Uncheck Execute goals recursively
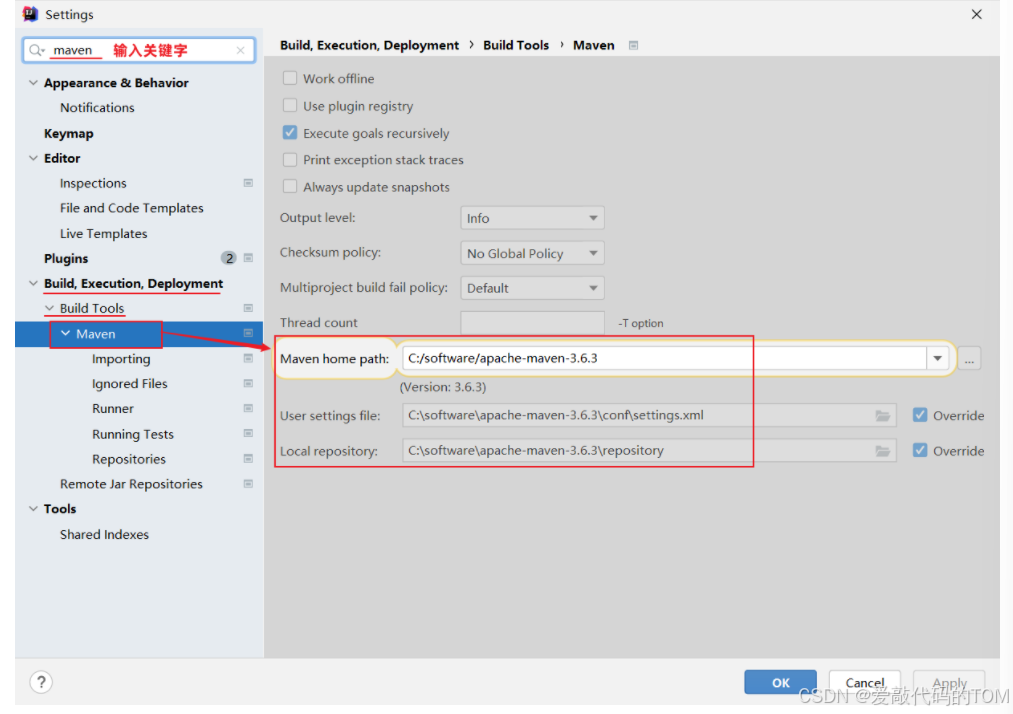Viewport: 1013px width, 714px height. point(290,132)
